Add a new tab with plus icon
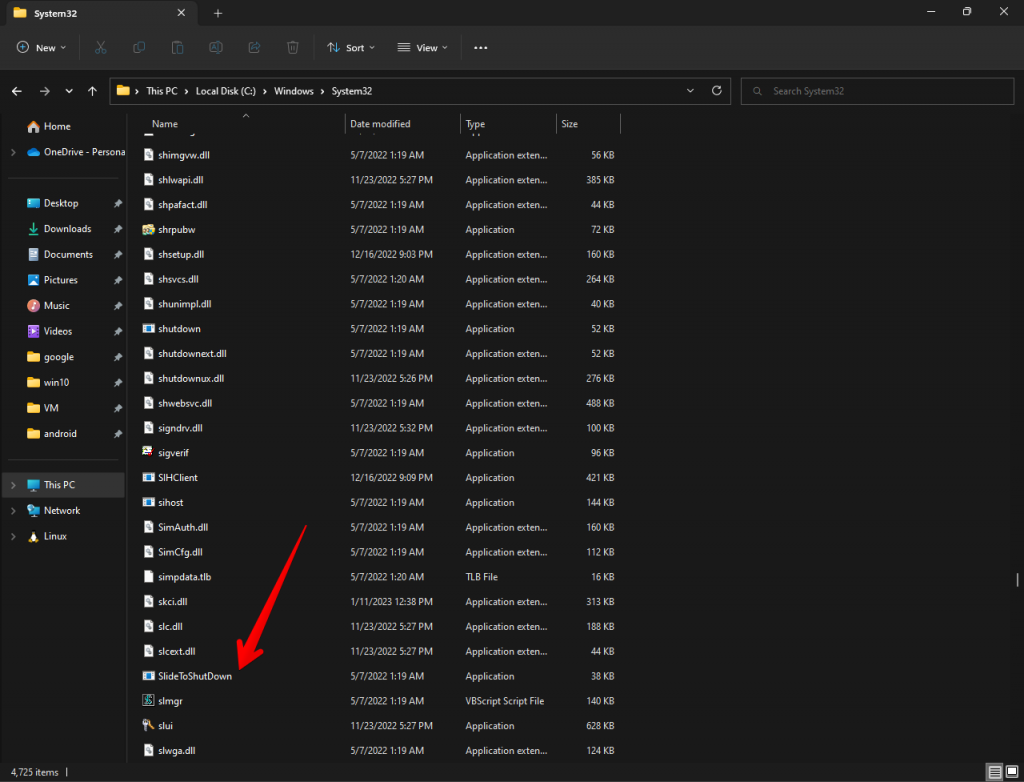The height and width of the screenshot is (782, 1024). (x=218, y=13)
